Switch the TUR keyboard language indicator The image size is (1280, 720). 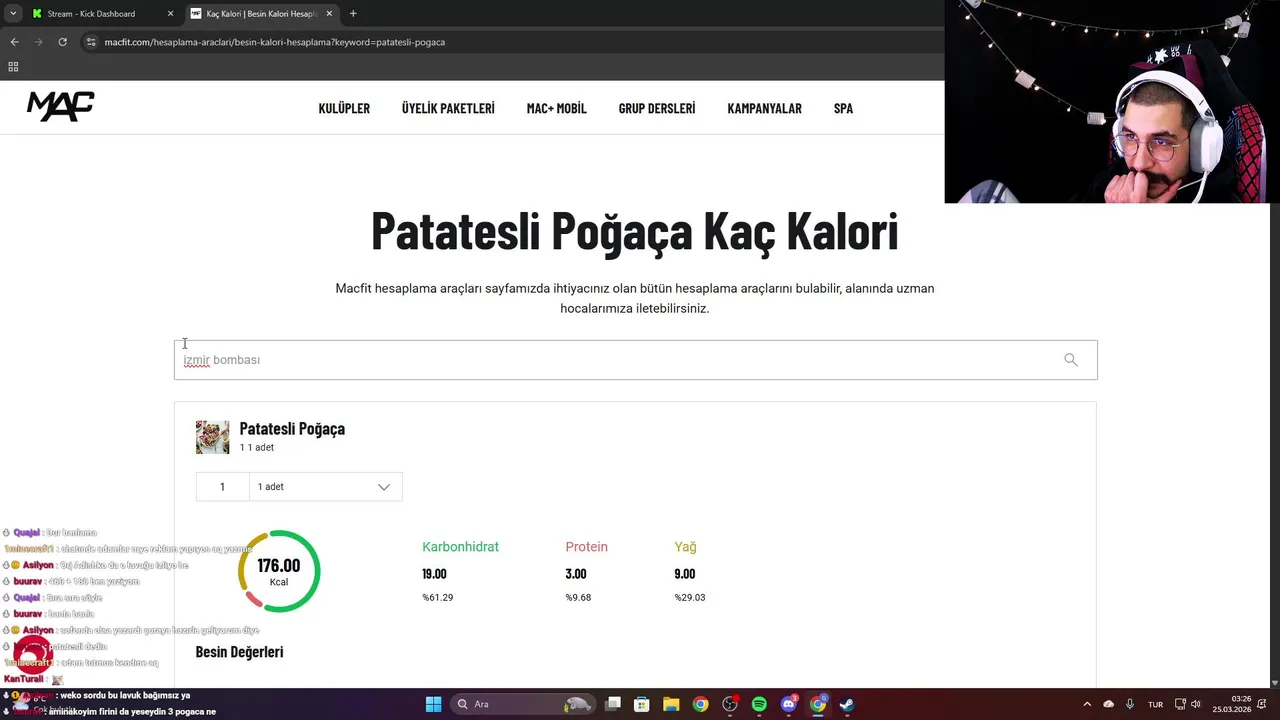point(1155,704)
